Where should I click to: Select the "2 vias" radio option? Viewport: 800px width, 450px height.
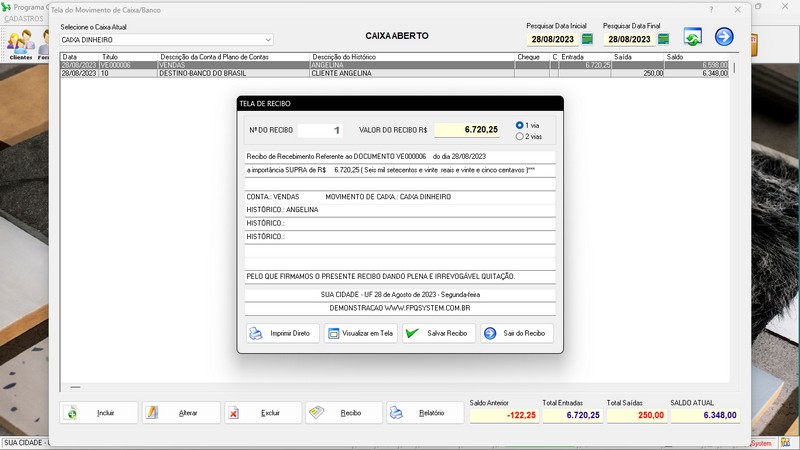click(x=520, y=136)
